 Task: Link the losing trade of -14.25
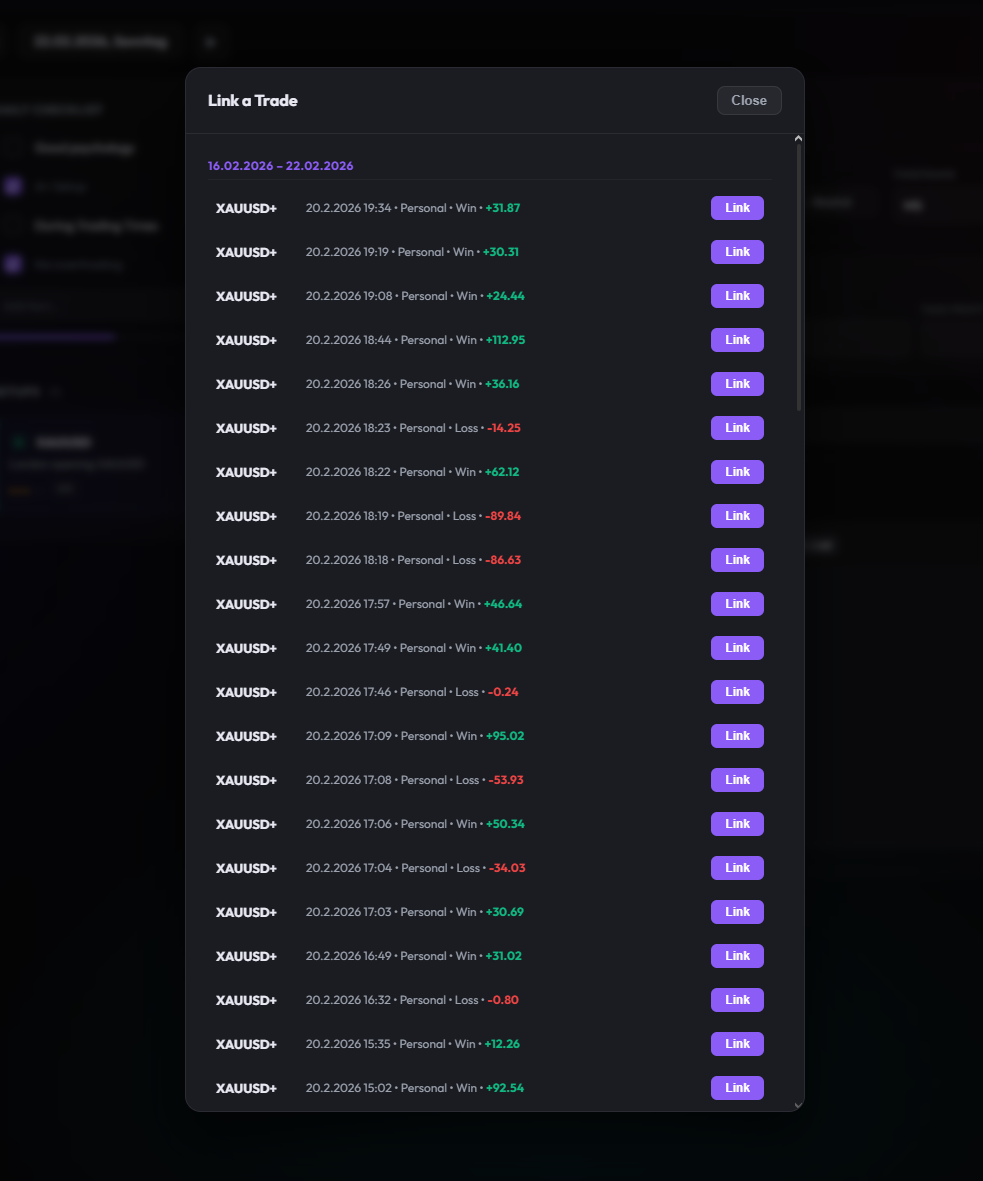tap(737, 427)
